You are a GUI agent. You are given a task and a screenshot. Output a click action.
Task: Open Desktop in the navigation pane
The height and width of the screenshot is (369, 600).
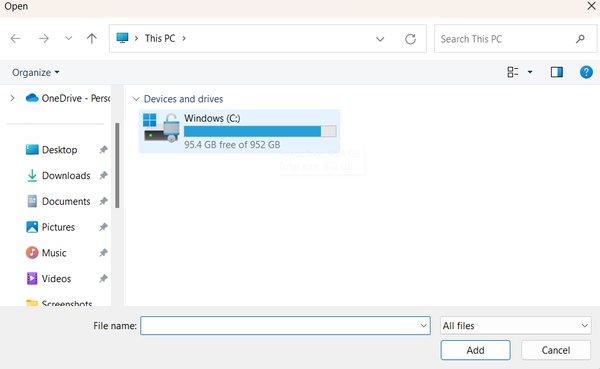pyautogui.click(x=59, y=150)
